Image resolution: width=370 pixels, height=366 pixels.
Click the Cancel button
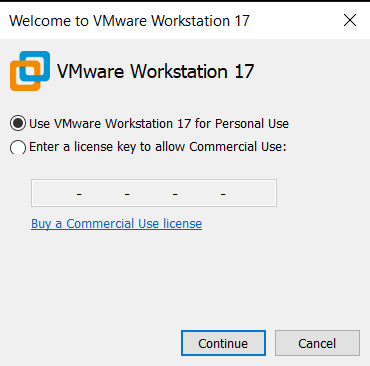pos(317,343)
